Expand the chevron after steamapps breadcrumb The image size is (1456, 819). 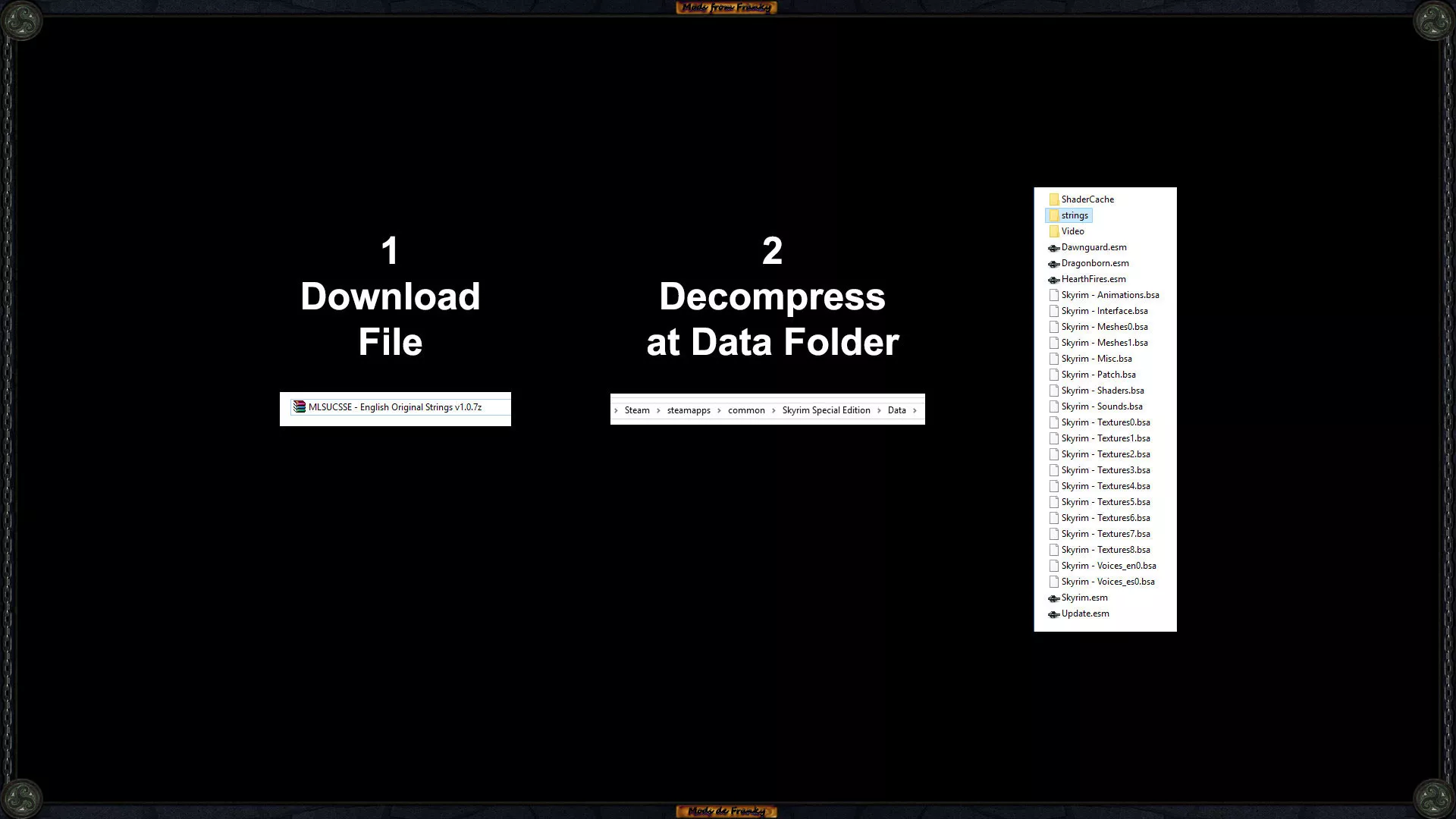719,410
